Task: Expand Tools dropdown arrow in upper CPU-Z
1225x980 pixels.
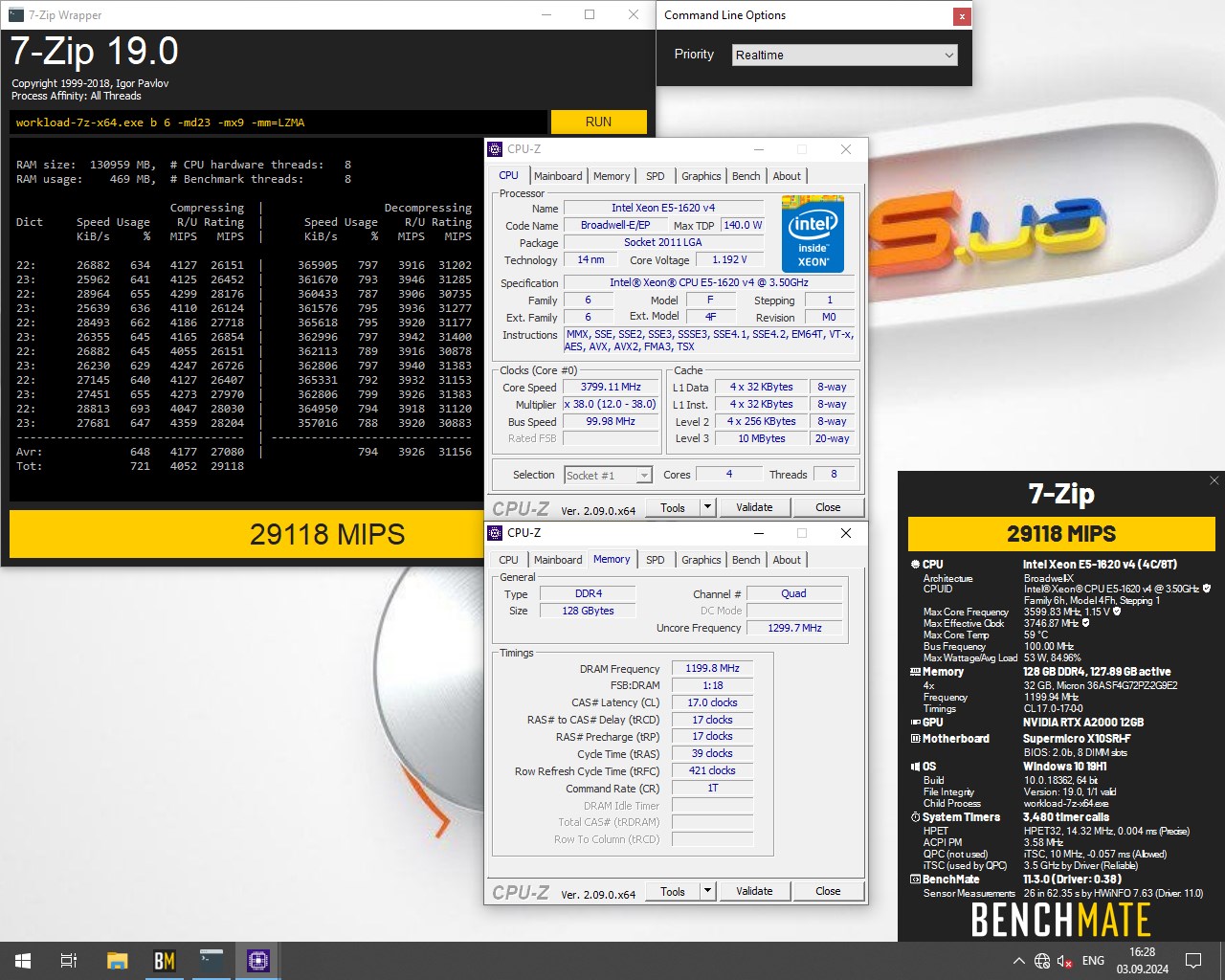Action: click(707, 507)
